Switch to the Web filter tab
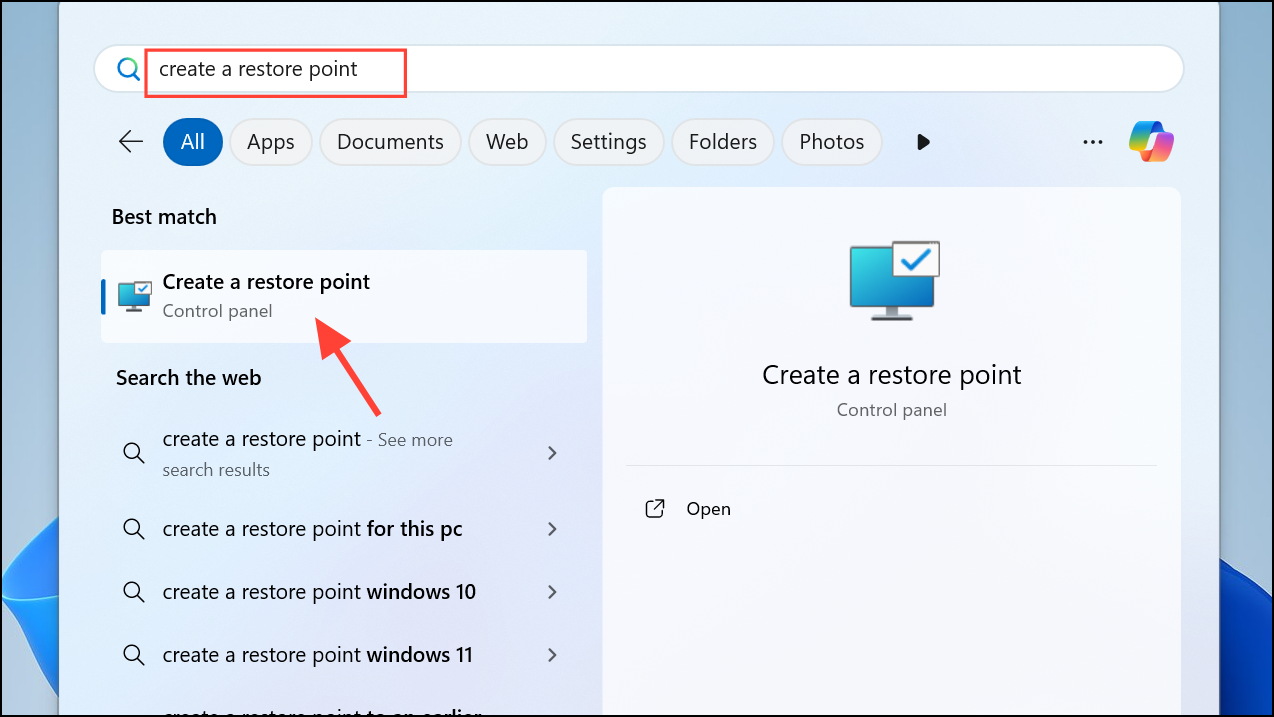 (x=507, y=142)
